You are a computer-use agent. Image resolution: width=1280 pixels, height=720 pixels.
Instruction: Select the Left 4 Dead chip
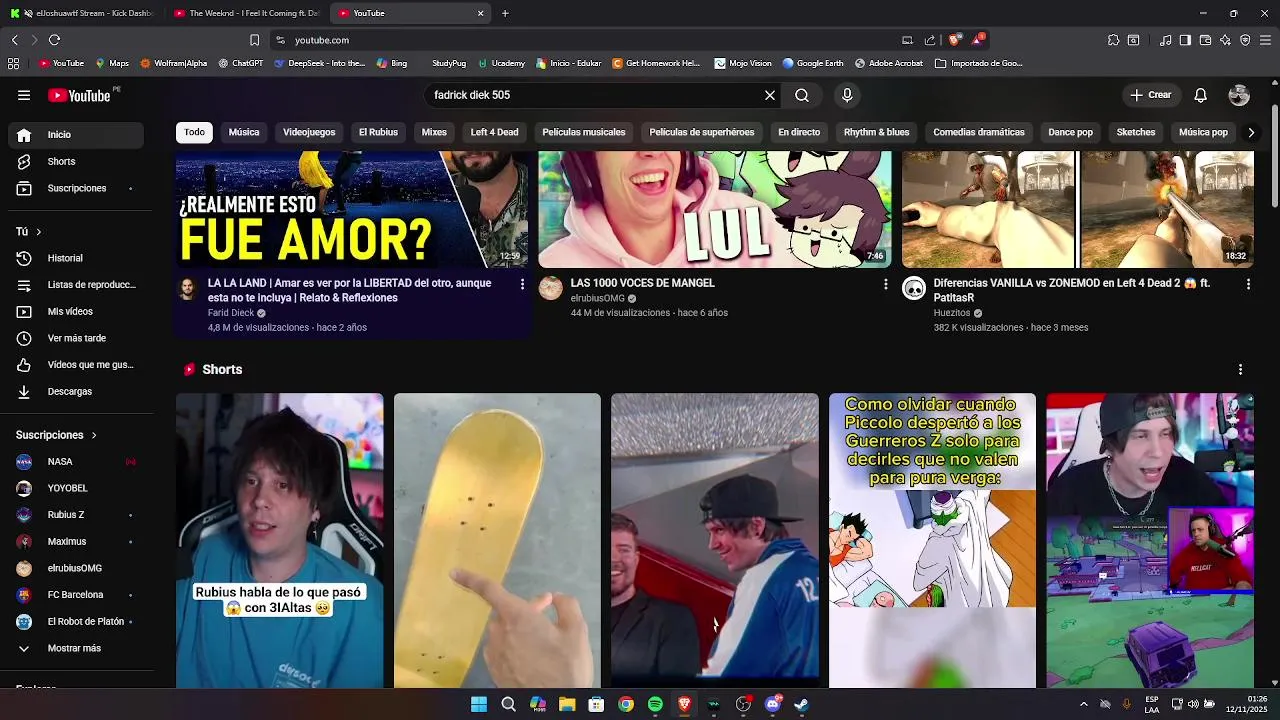point(494,132)
